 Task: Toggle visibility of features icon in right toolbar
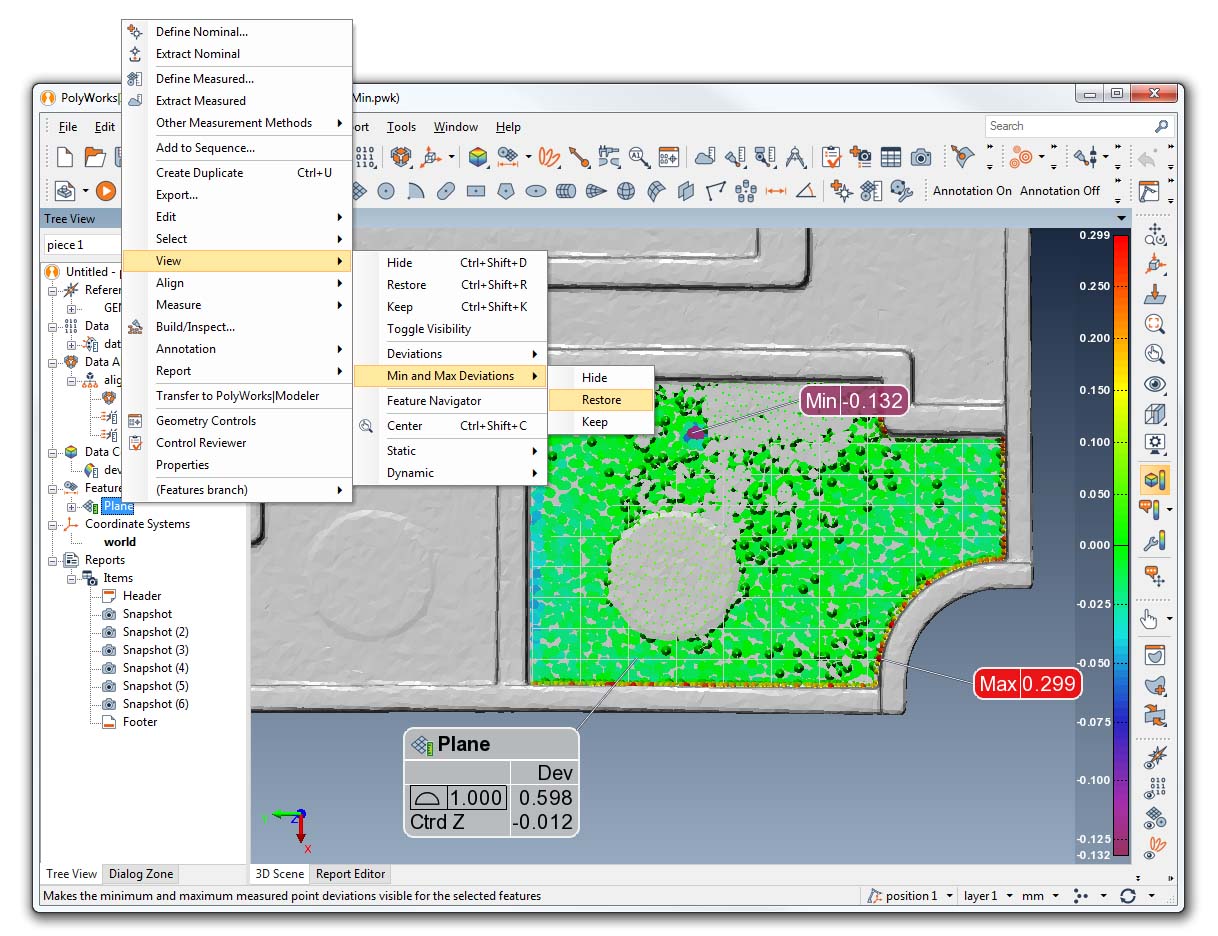pos(1155,816)
